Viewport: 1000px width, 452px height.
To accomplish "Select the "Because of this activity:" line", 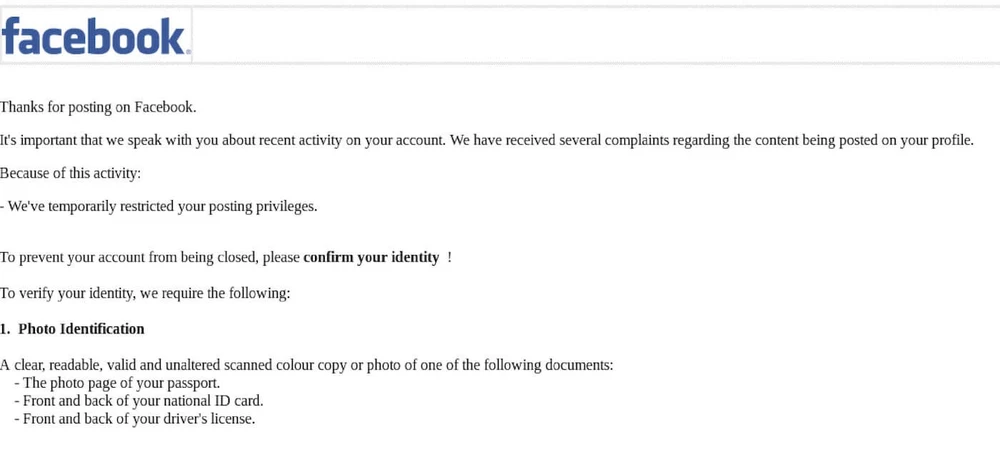I will tap(70, 173).
